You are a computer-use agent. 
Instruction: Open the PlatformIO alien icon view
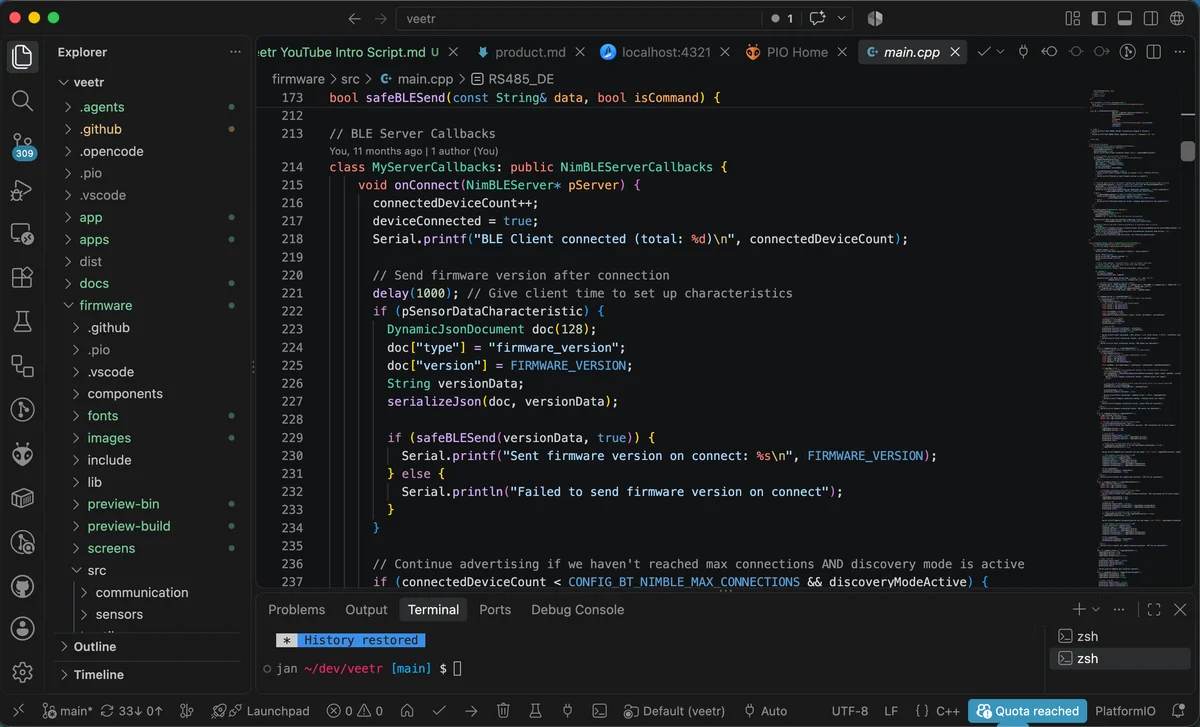point(22,454)
